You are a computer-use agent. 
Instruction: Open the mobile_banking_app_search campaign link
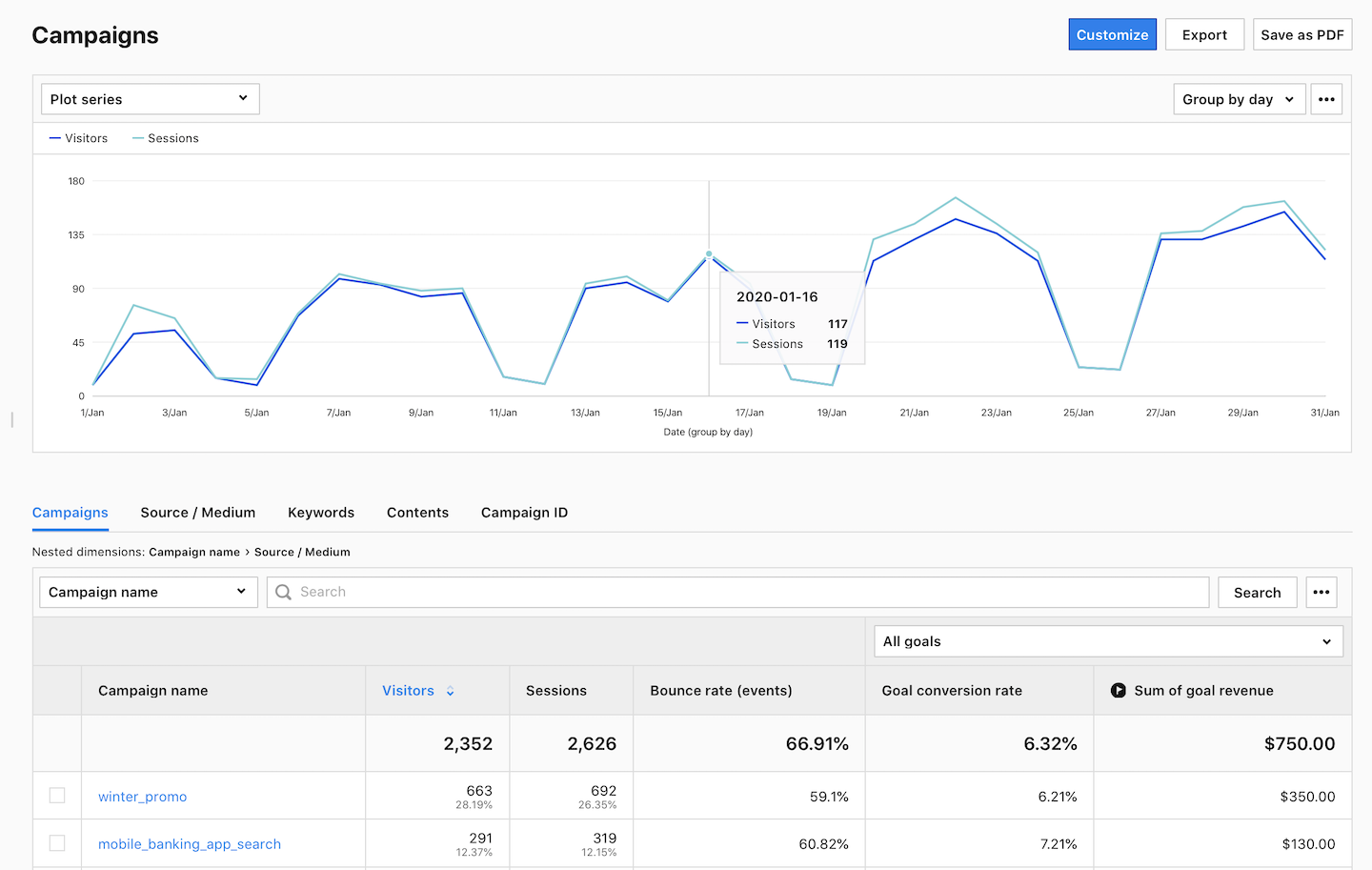click(x=190, y=844)
